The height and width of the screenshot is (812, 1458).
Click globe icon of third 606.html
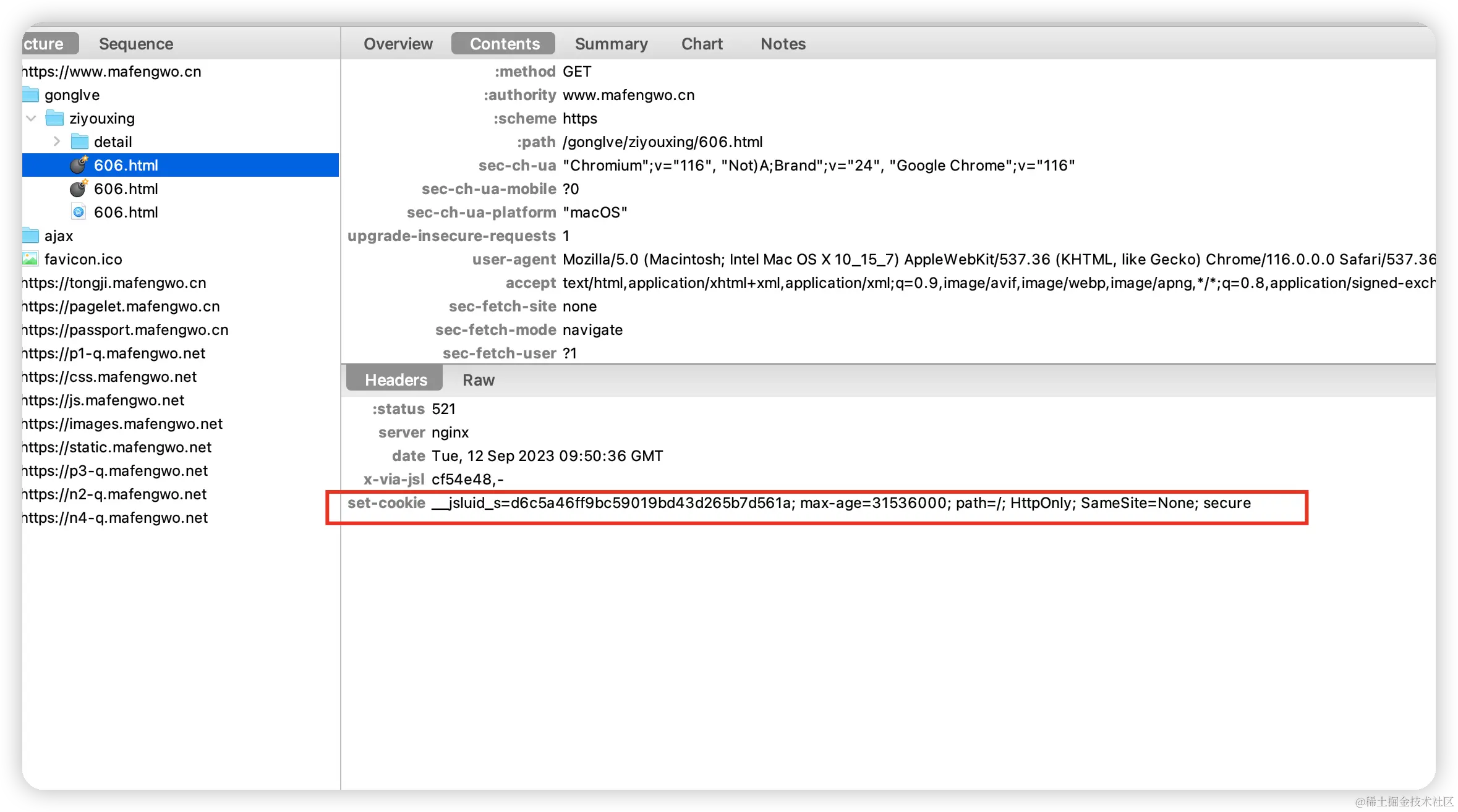[x=79, y=212]
